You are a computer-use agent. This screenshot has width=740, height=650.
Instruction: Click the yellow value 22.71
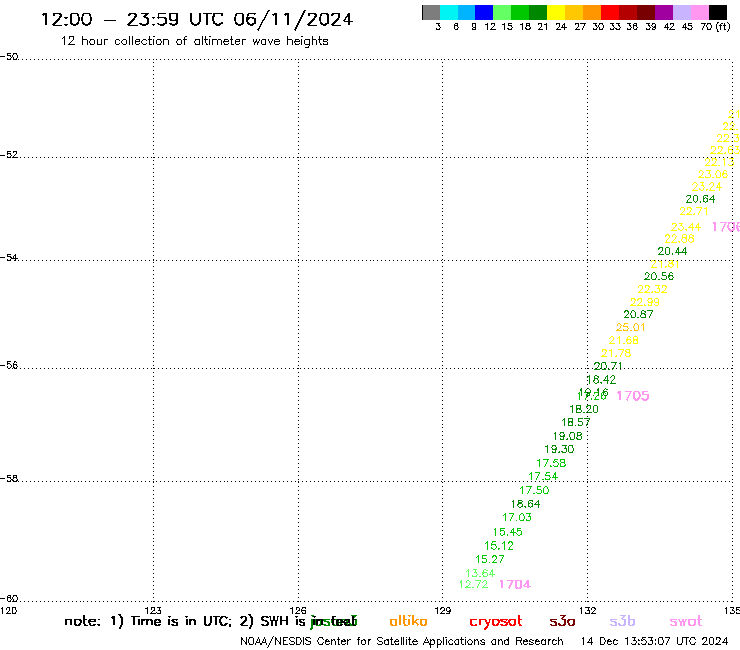[x=694, y=211]
